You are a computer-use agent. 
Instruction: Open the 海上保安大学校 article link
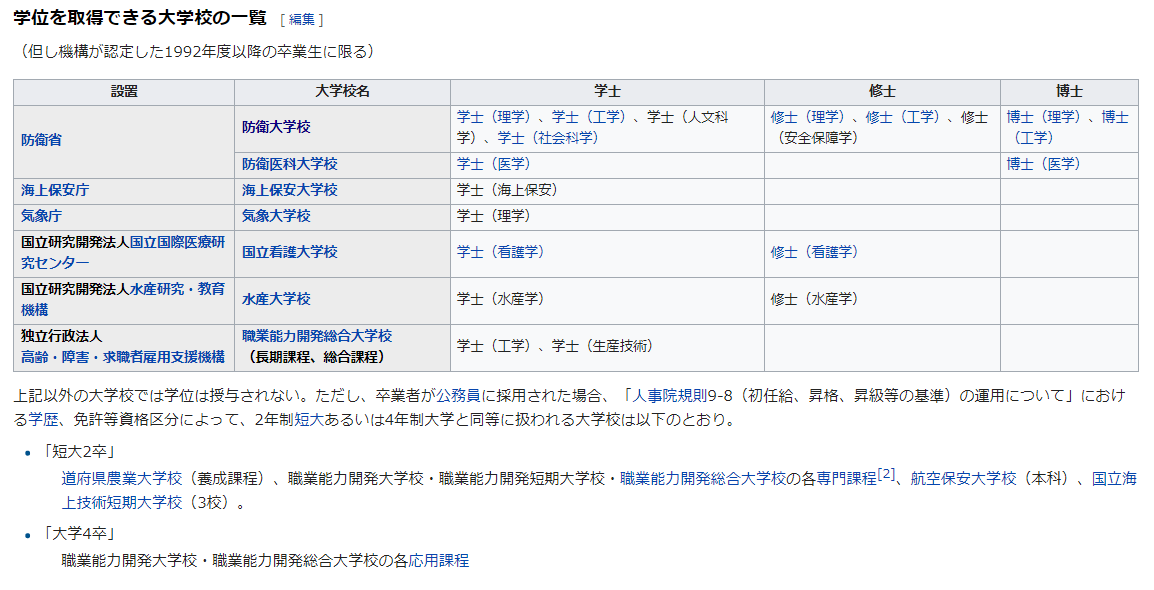pos(289,190)
